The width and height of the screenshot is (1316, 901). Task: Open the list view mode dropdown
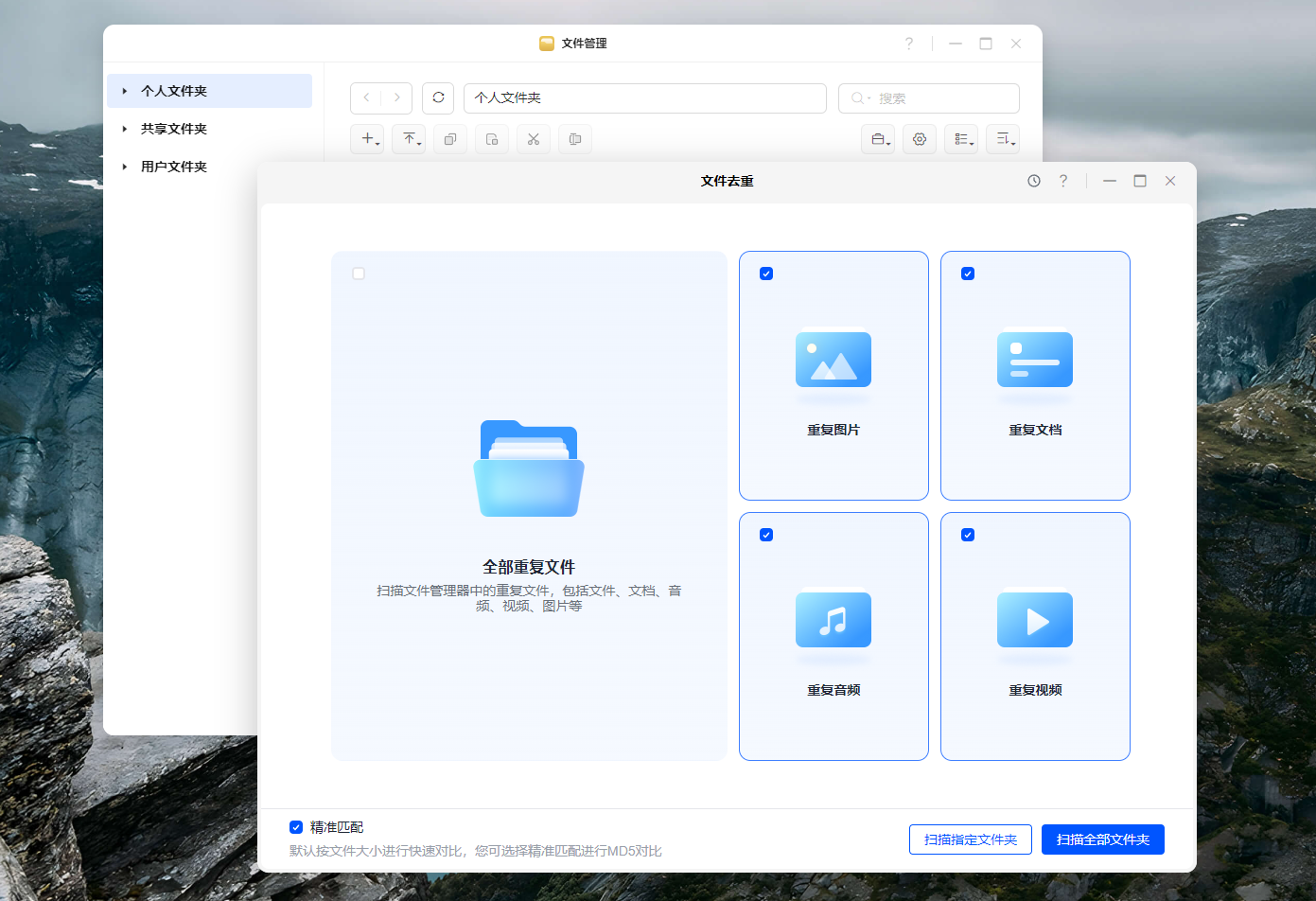coord(961,139)
